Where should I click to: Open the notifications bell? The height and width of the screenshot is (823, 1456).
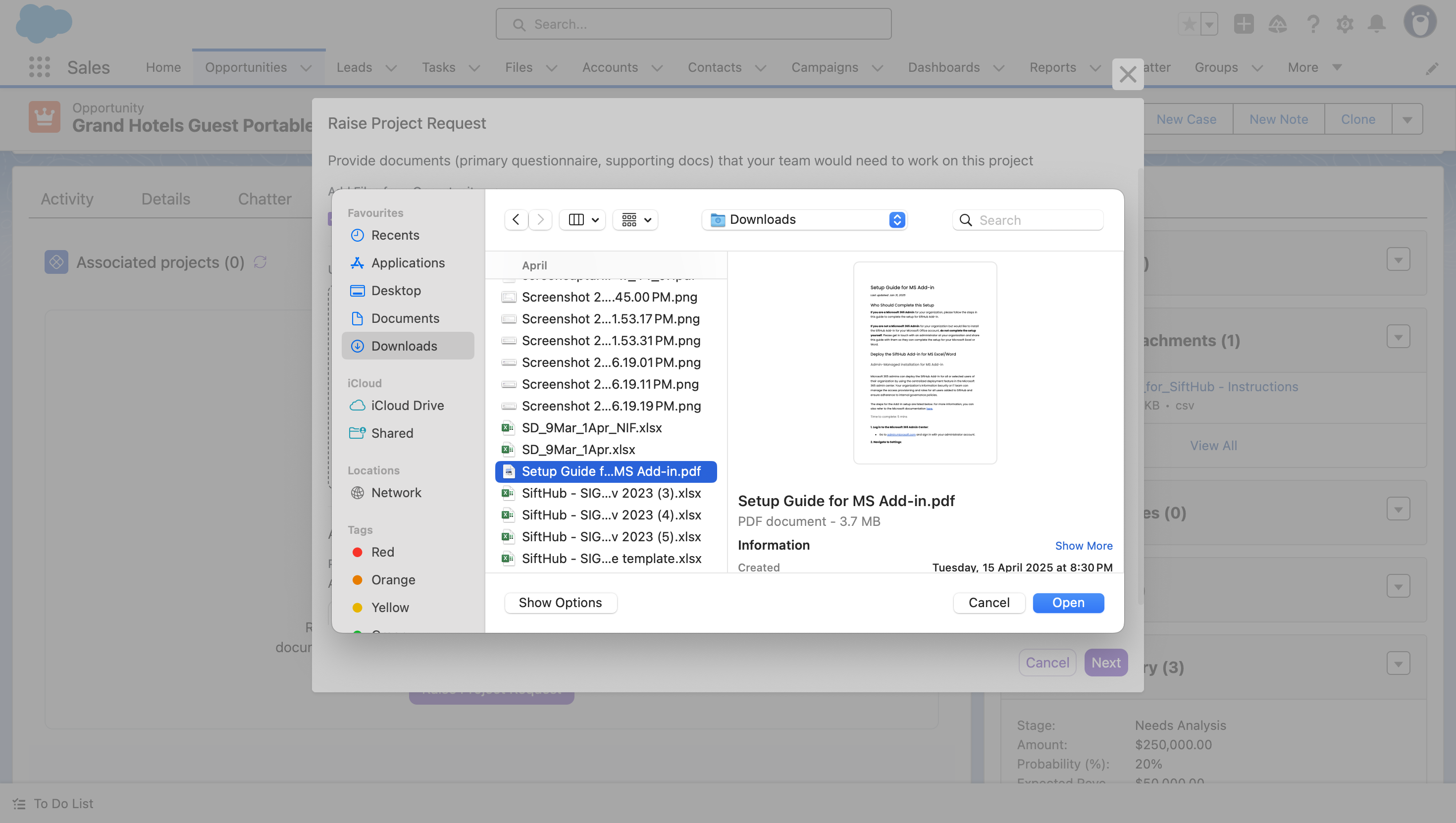(x=1376, y=24)
